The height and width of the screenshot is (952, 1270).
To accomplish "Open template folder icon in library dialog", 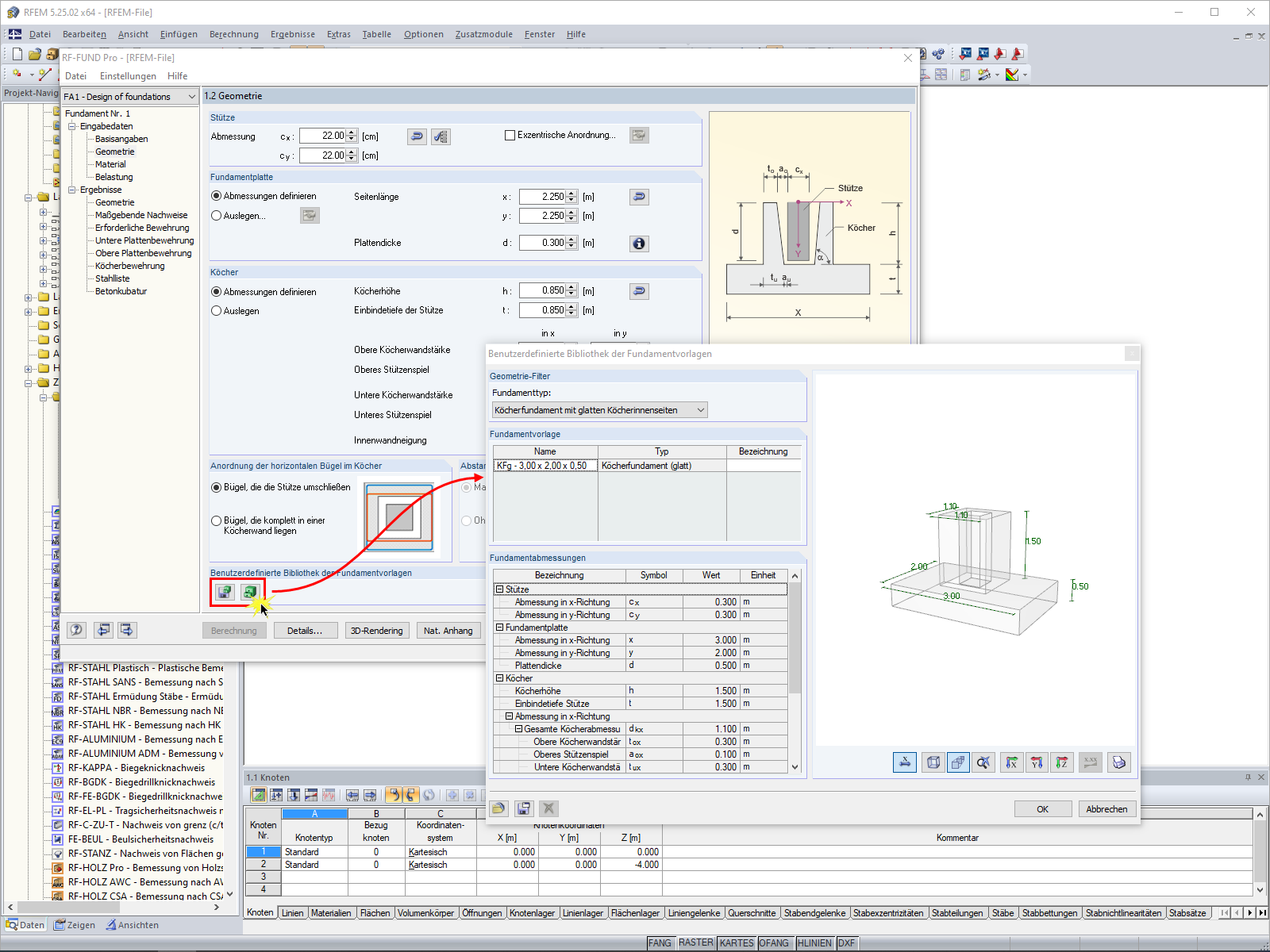I will point(498,808).
